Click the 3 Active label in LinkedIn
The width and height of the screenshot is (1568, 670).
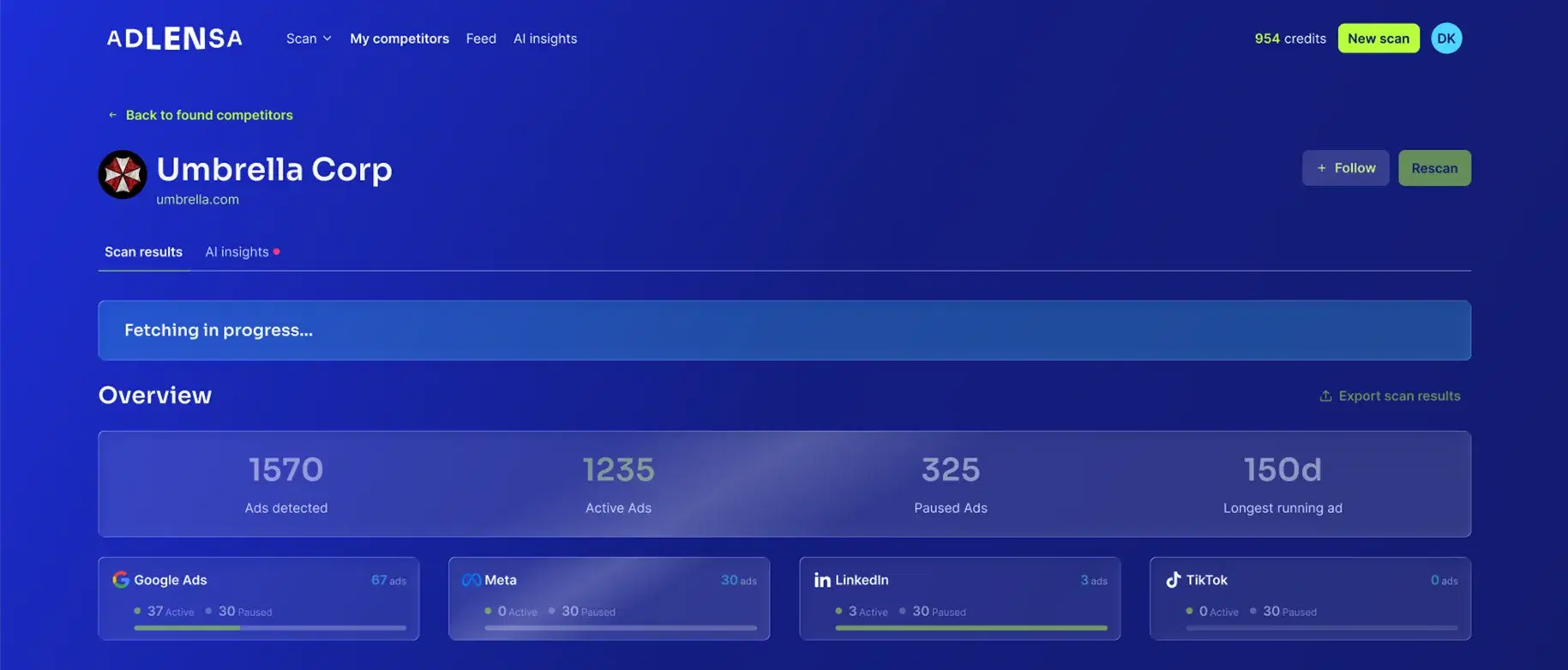coord(862,612)
